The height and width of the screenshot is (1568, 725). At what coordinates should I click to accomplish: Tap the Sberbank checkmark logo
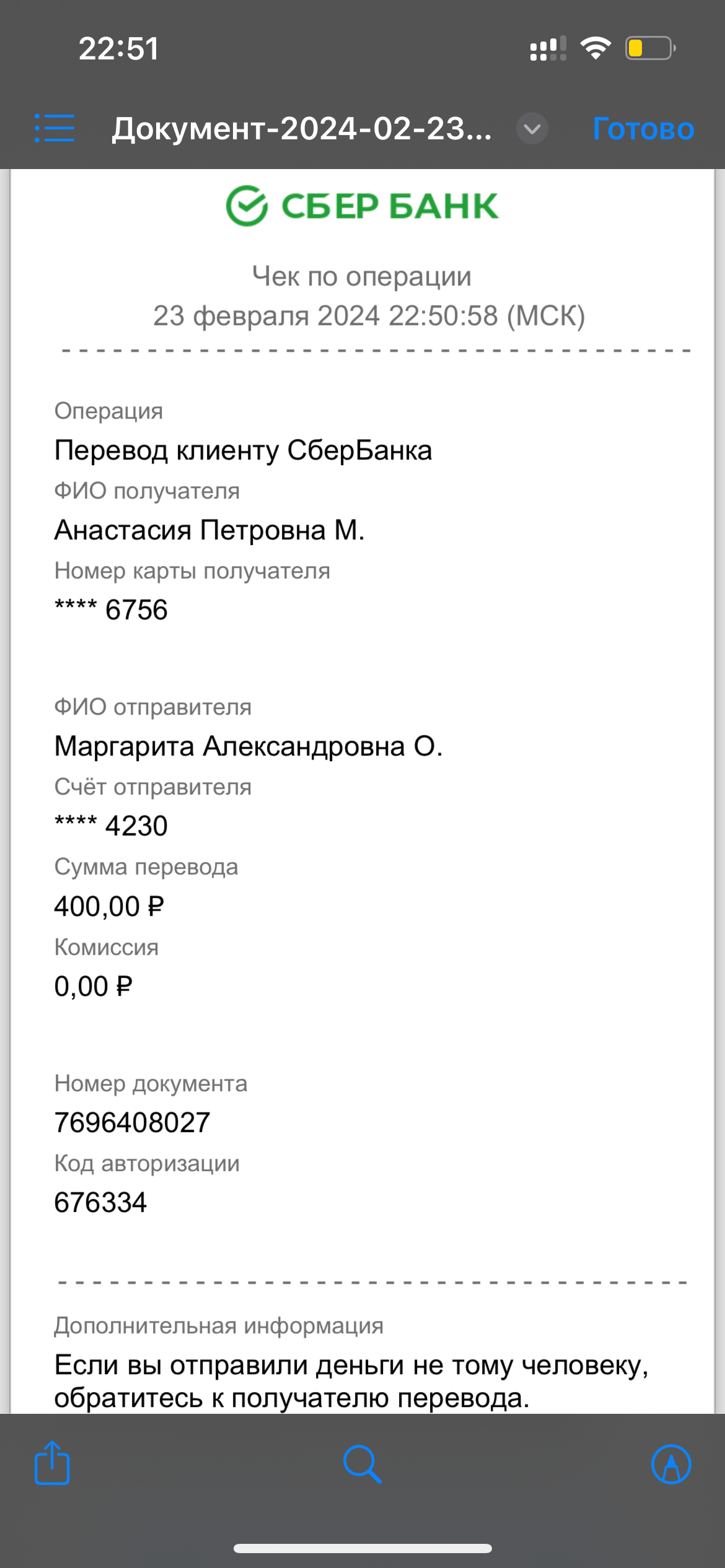click(247, 206)
